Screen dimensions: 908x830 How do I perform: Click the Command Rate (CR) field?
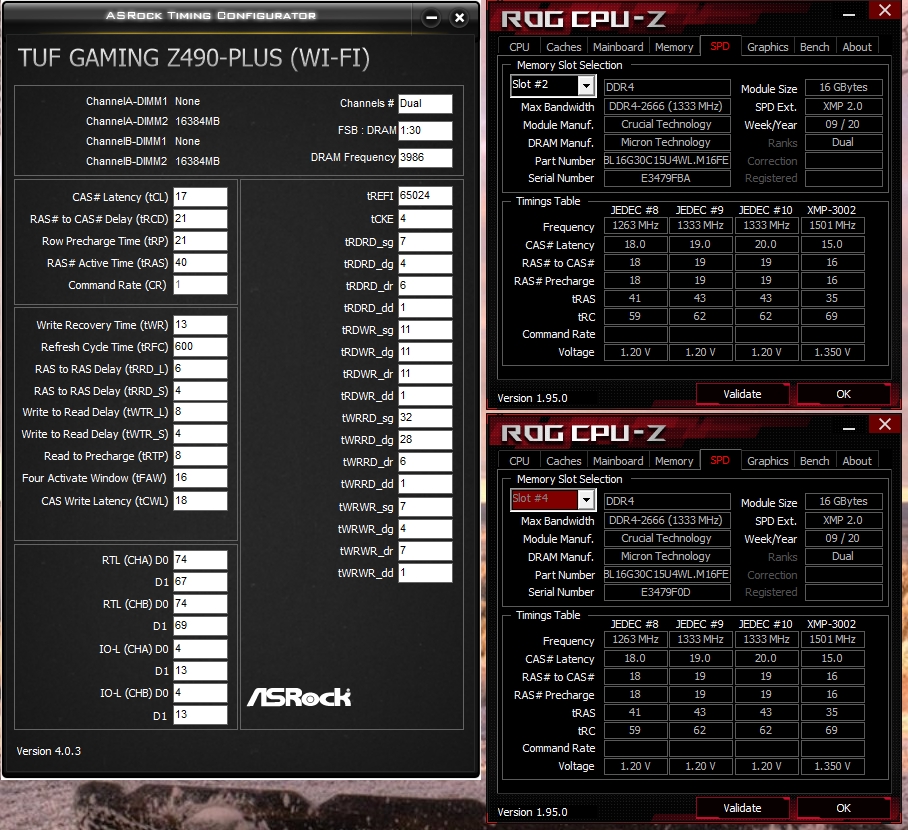click(x=200, y=285)
